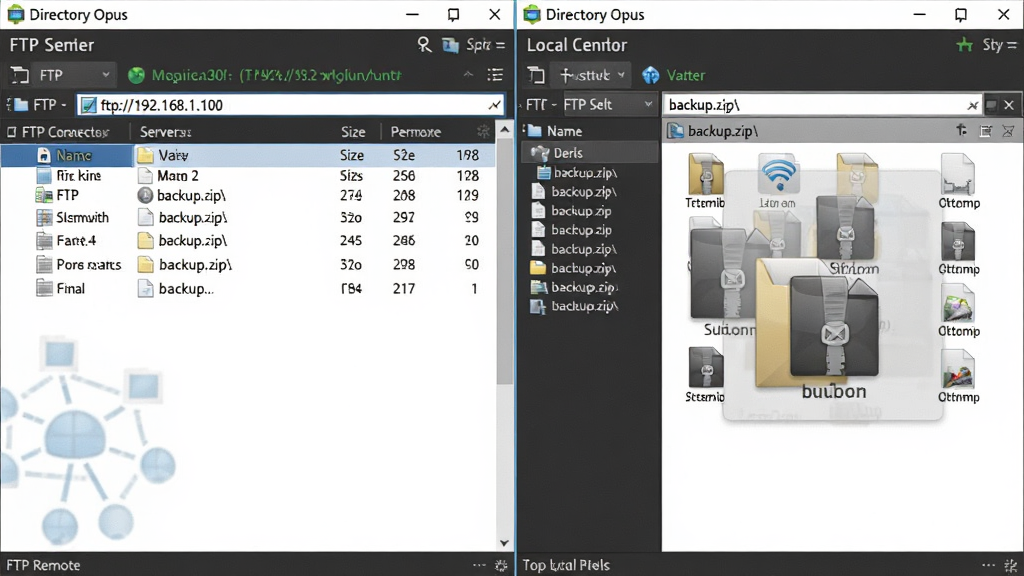Viewport: 1024px width, 576px height.
Task: Click the monitor icon next to path field
Action: (x=991, y=104)
